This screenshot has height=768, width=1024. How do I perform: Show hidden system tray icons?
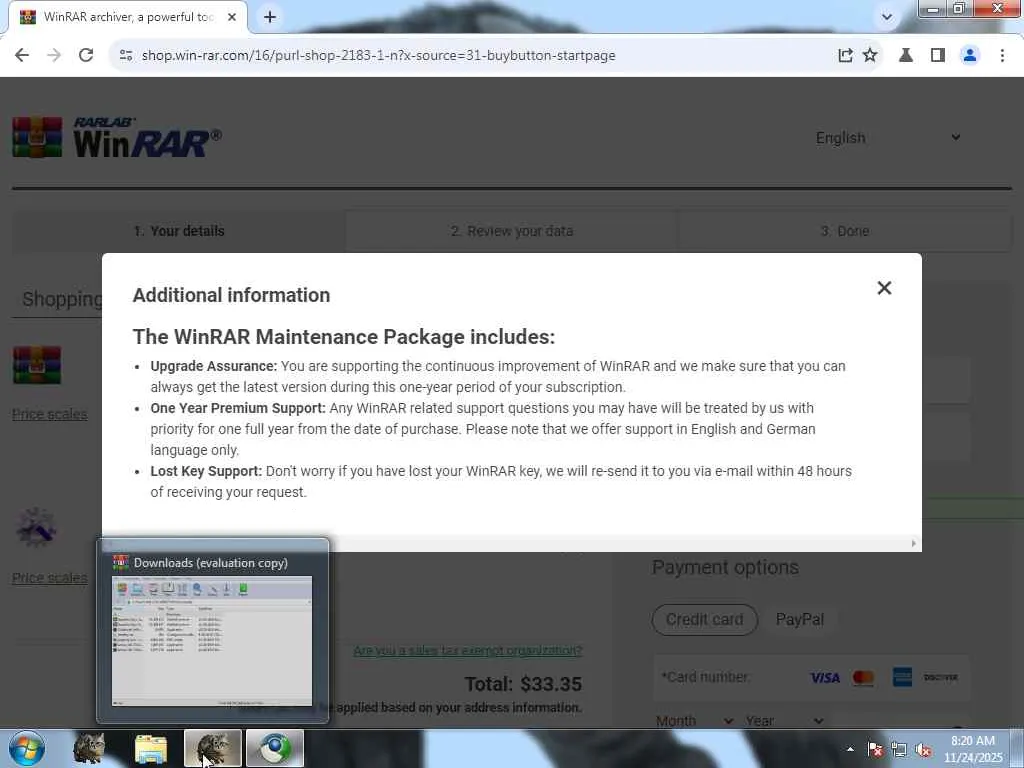850,749
